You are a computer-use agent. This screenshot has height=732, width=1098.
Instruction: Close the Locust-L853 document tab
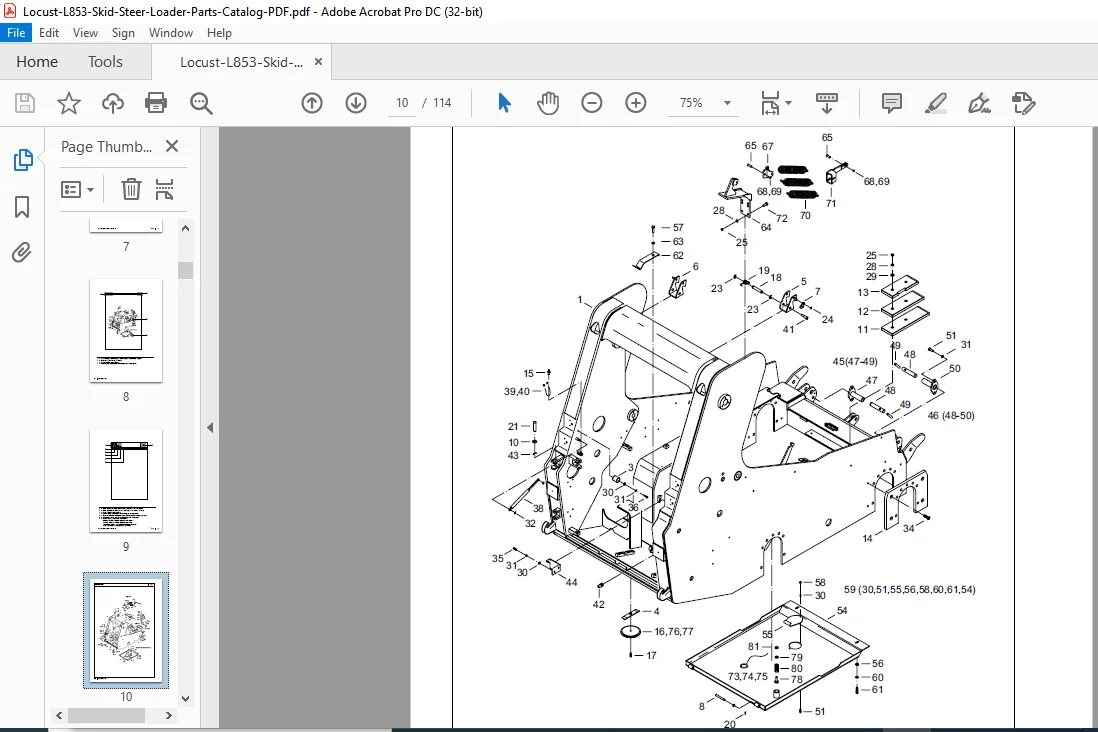click(318, 62)
